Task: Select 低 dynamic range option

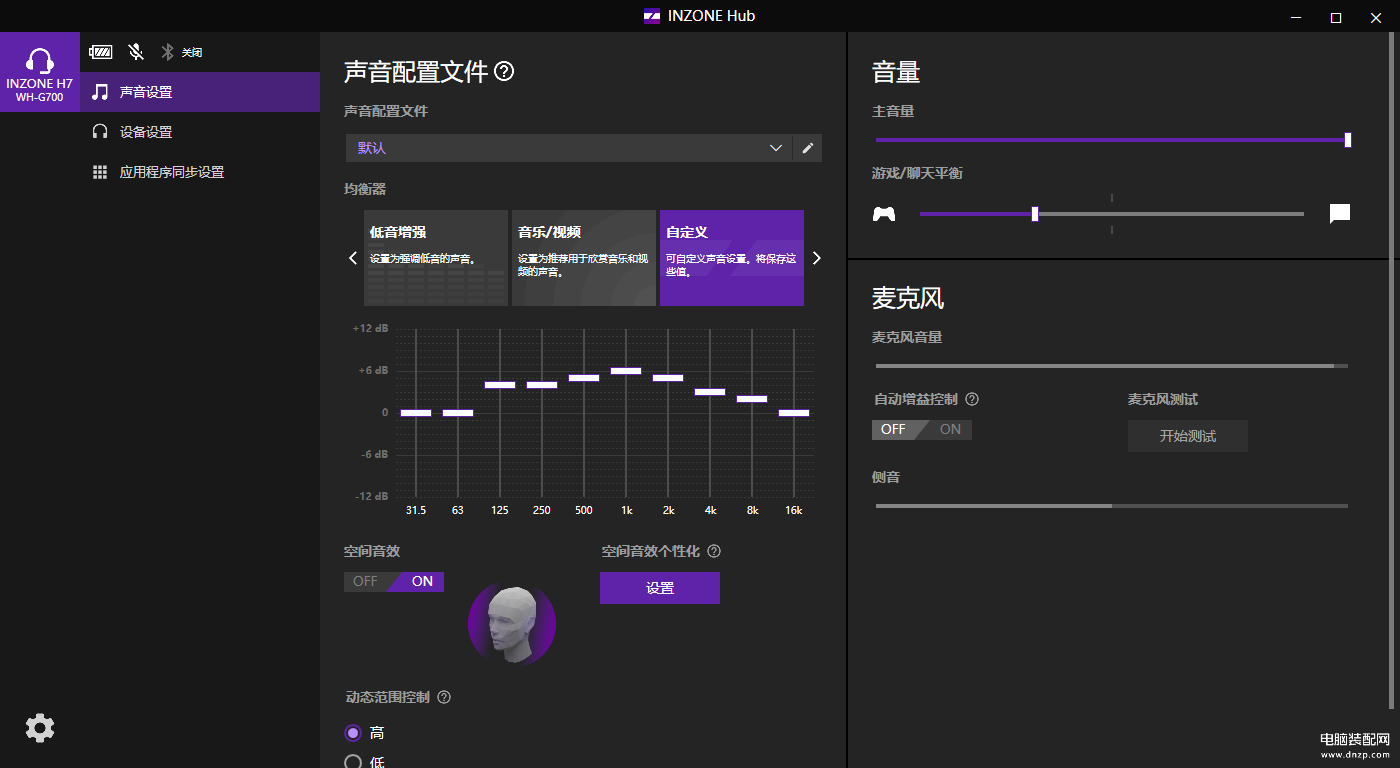Action: [352, 762]
